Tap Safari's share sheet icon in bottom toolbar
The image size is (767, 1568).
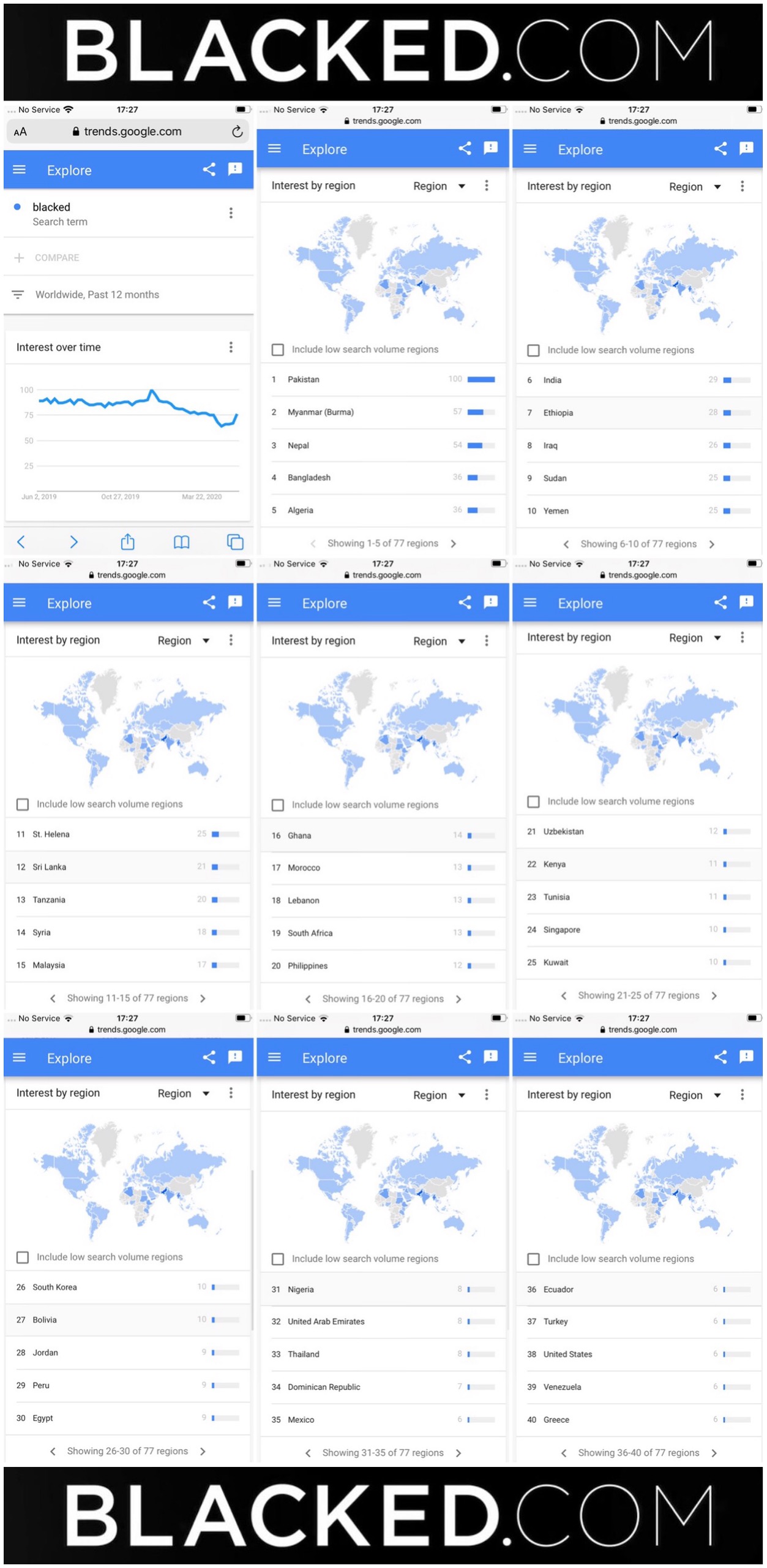[x=127, y=541]
